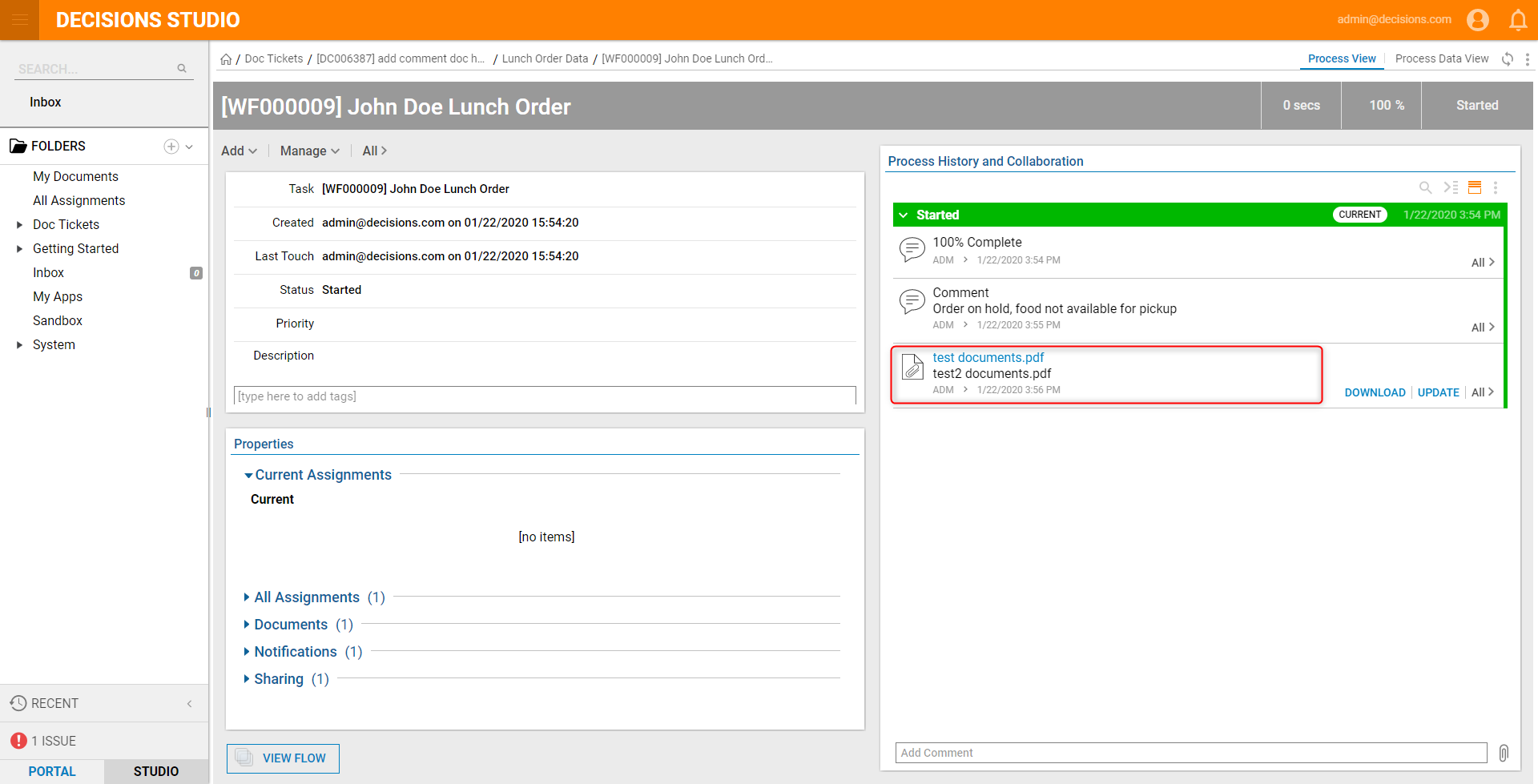Open Inbox folder in tree
Viewport: 1538px width, 784px height.
coord(48,273)
